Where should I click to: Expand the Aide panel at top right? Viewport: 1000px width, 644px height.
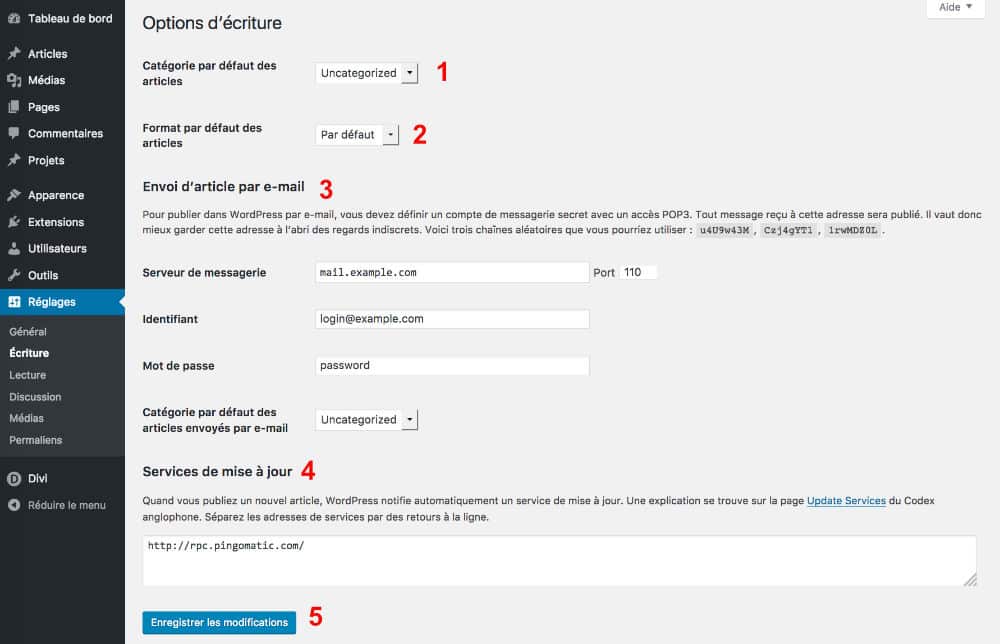click(954, 8)
